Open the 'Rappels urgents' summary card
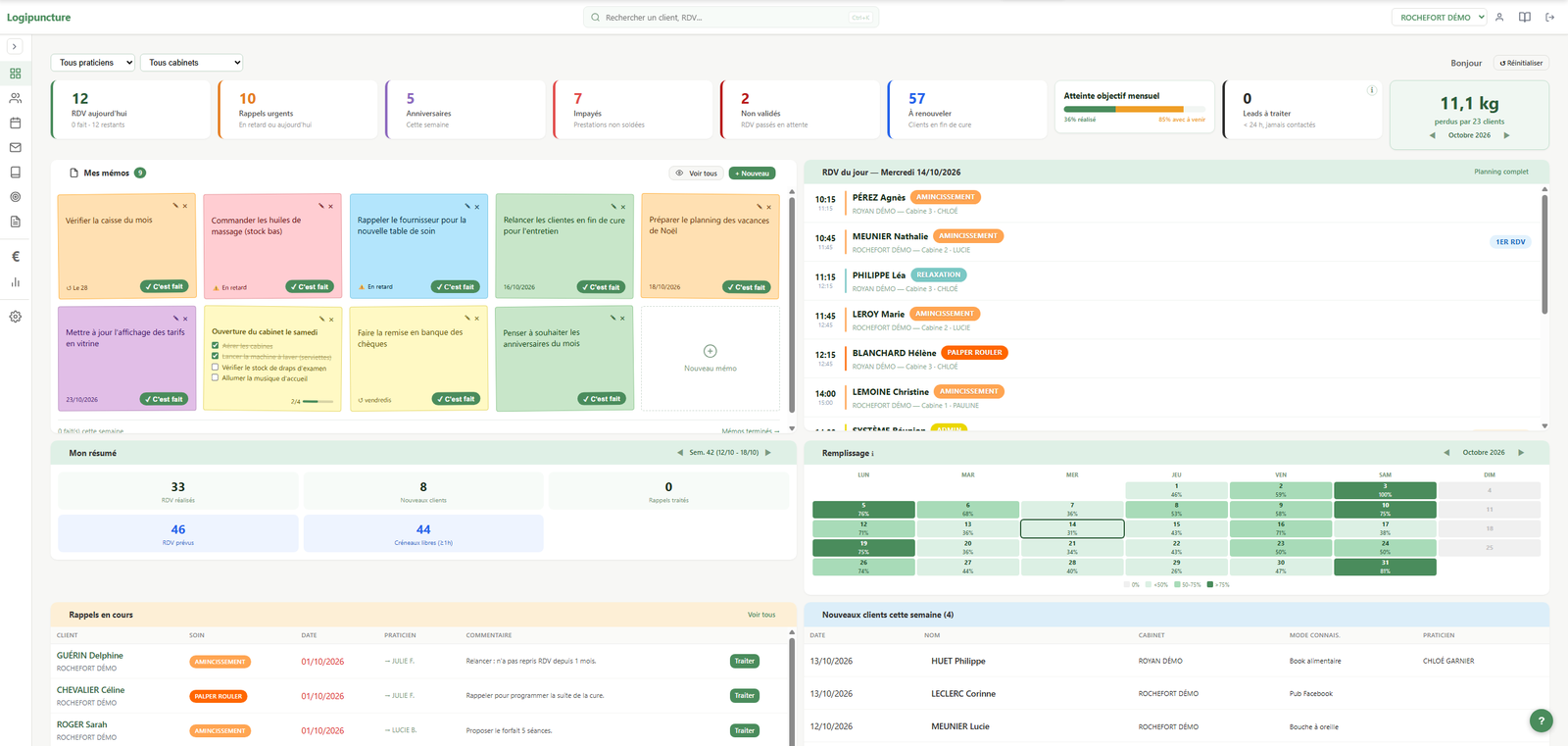Viewport: 1568px width, 746px height. [298, 110]
